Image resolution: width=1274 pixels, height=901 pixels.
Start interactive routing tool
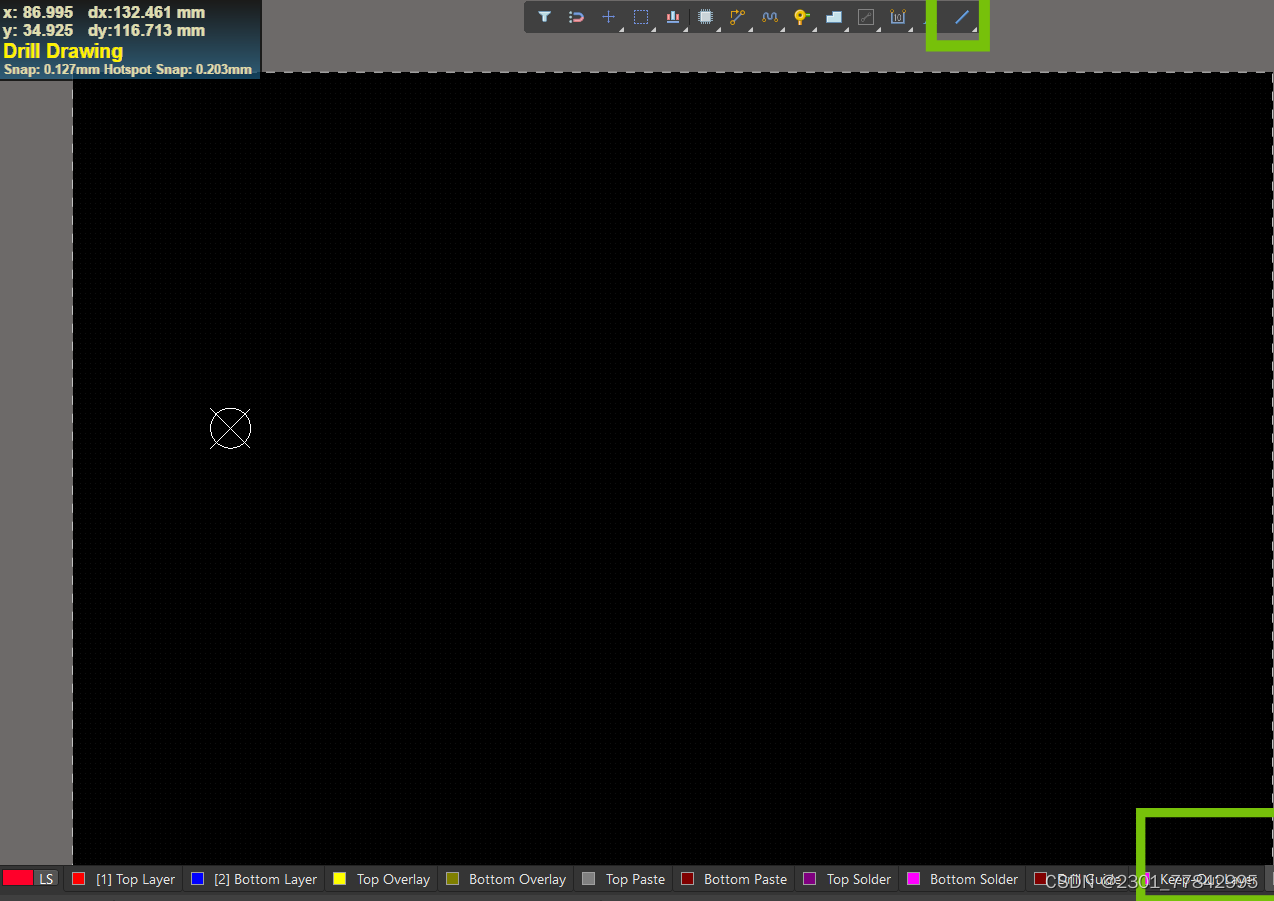pyautogui.click(x=738, y=17)
